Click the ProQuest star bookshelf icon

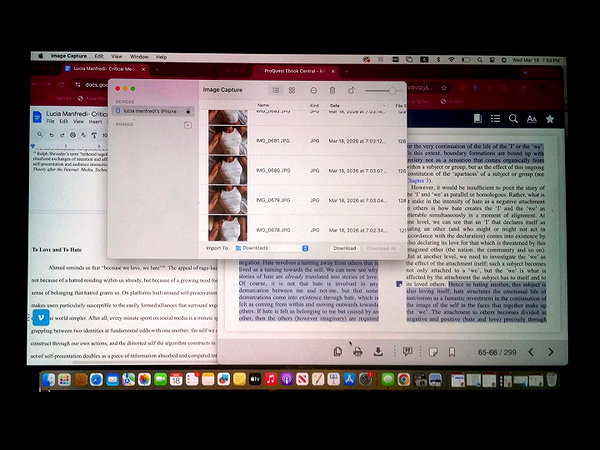[x=550, y=119]
